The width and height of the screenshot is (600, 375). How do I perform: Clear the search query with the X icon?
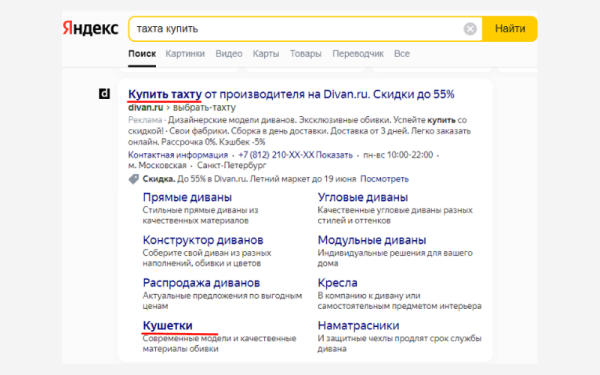(x=470, y=29)
